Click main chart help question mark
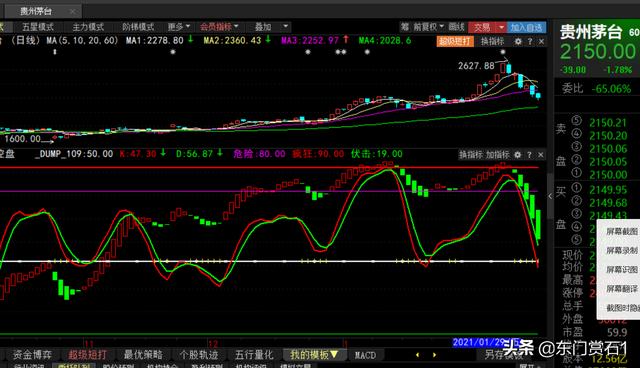This screenshot has height=368, width=640. 530,42
